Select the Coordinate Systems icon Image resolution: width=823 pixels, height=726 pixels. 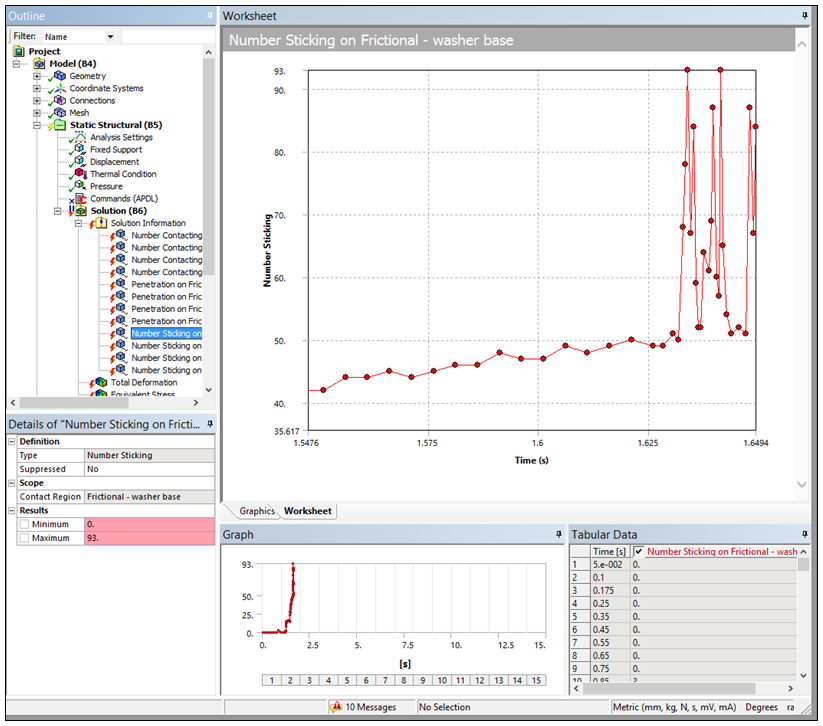tap(59, 88)
